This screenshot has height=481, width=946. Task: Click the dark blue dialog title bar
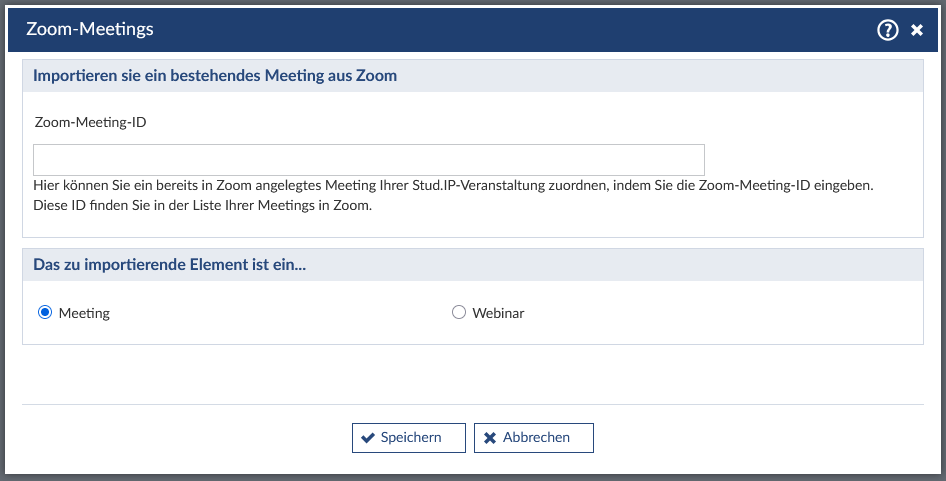pos(500,29)
